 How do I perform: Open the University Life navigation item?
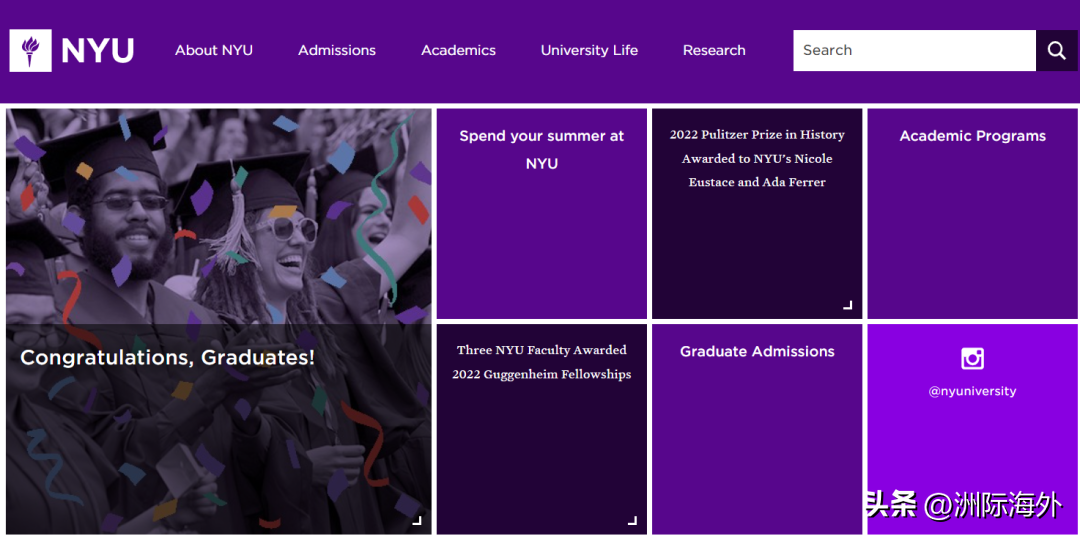click(x=589, y=50)
